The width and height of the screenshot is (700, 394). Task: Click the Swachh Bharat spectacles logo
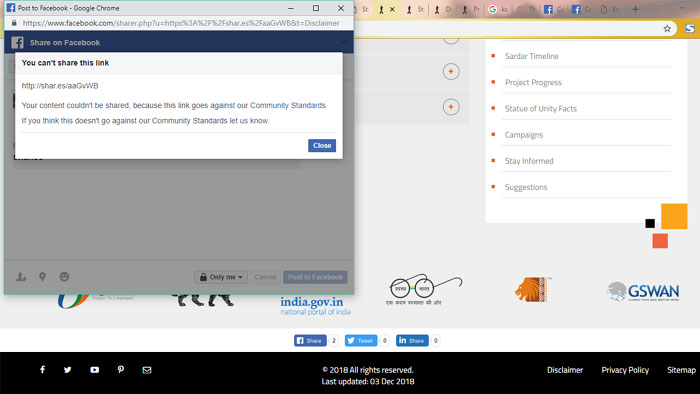pyautogui.click(x=425, y=289)
